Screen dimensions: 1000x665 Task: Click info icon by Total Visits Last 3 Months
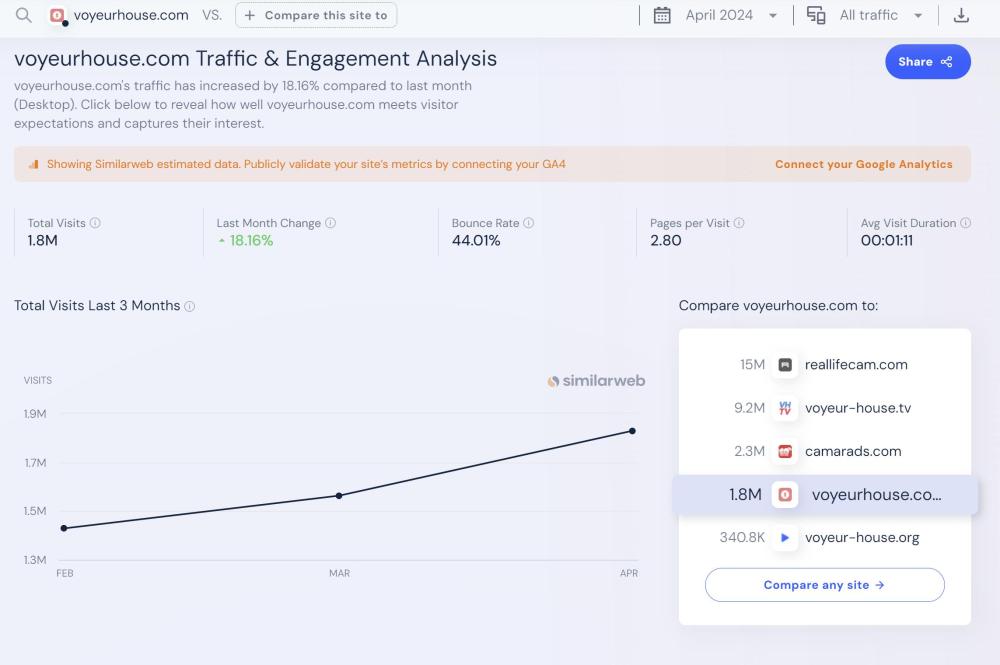point(190,306)
